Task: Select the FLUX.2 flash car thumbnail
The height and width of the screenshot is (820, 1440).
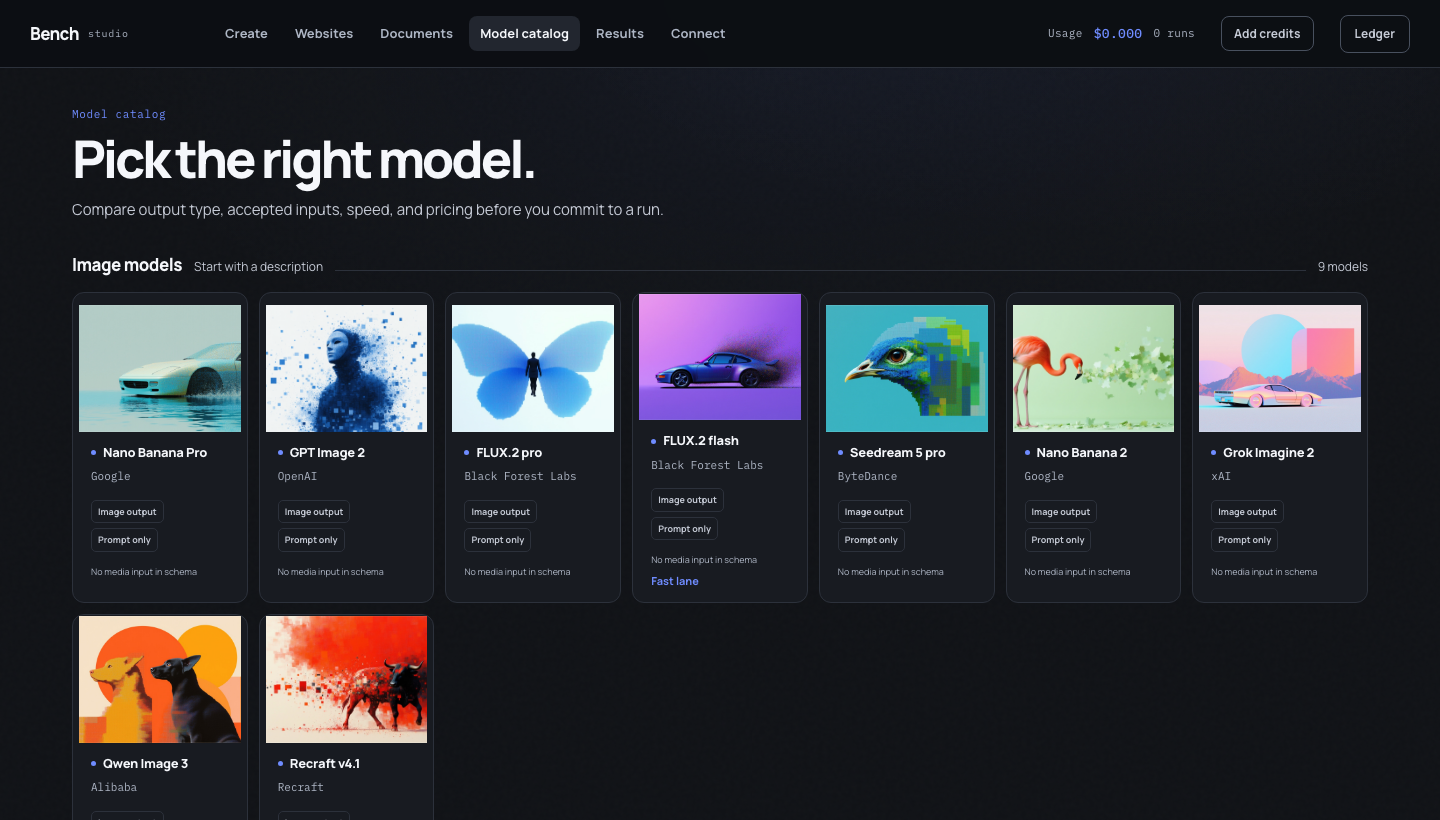Action: pyautogui.click(x=720, y=357)
